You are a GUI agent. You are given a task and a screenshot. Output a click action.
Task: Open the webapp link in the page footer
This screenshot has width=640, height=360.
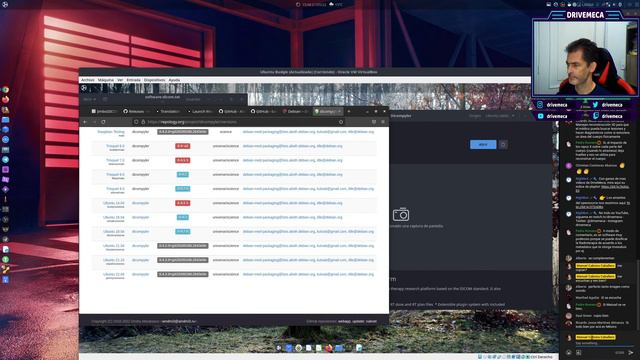tap(344, 321)
